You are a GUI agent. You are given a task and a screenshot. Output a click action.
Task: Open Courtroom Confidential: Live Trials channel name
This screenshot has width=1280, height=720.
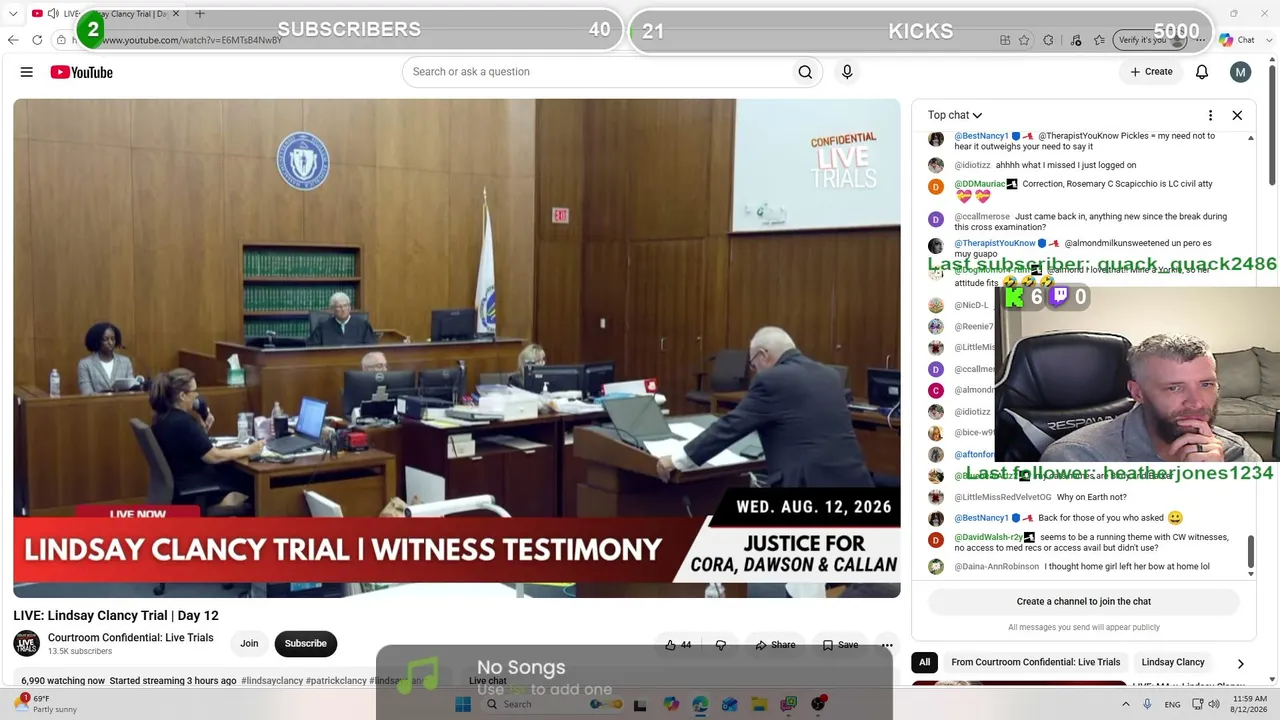tap(130, 638)
